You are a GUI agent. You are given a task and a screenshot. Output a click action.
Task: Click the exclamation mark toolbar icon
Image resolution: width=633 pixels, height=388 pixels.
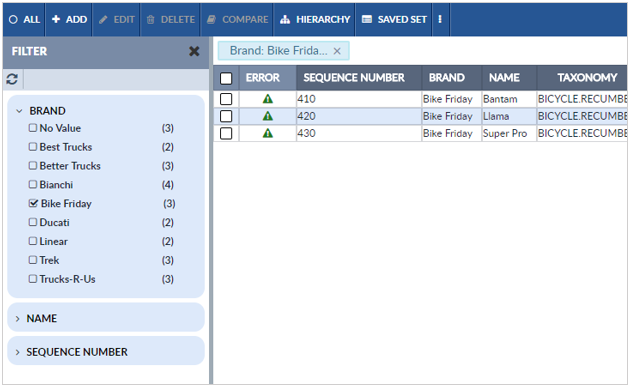pos(440,20)
